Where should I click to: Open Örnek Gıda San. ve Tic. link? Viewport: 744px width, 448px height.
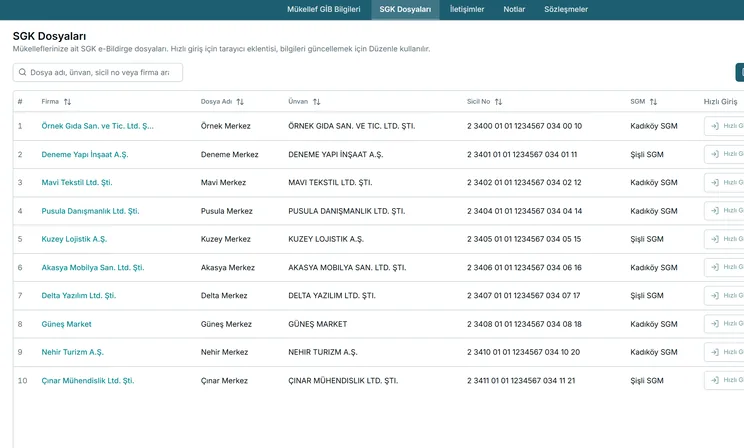pyautogui.click(x=97, y=126)
